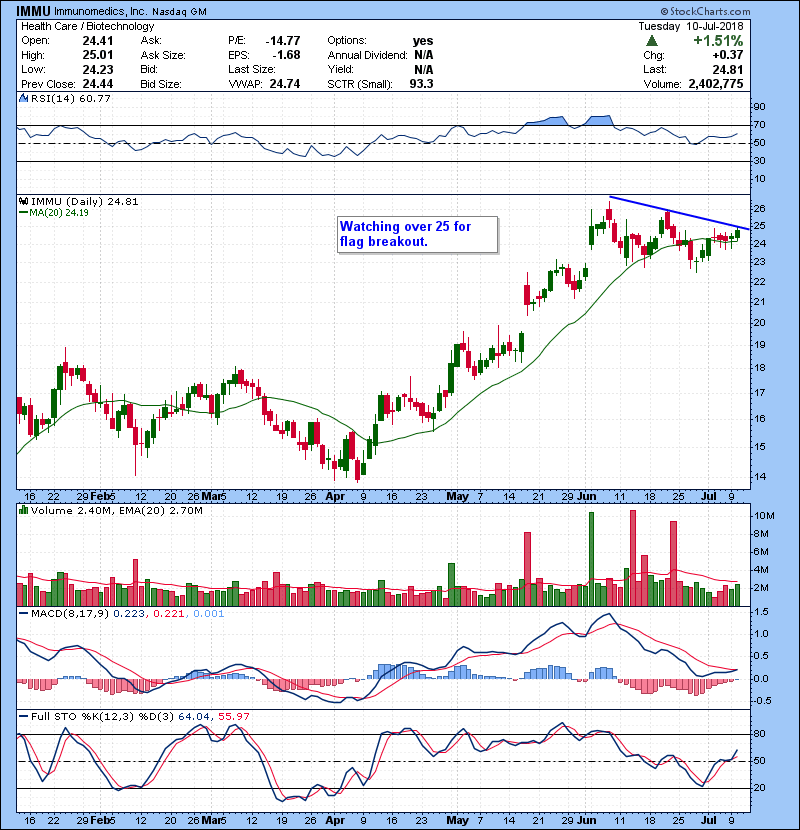Click the volume bars icon beside Volume label
The image size is (800, 830).
pyautogui.click(x=23, y=510)
